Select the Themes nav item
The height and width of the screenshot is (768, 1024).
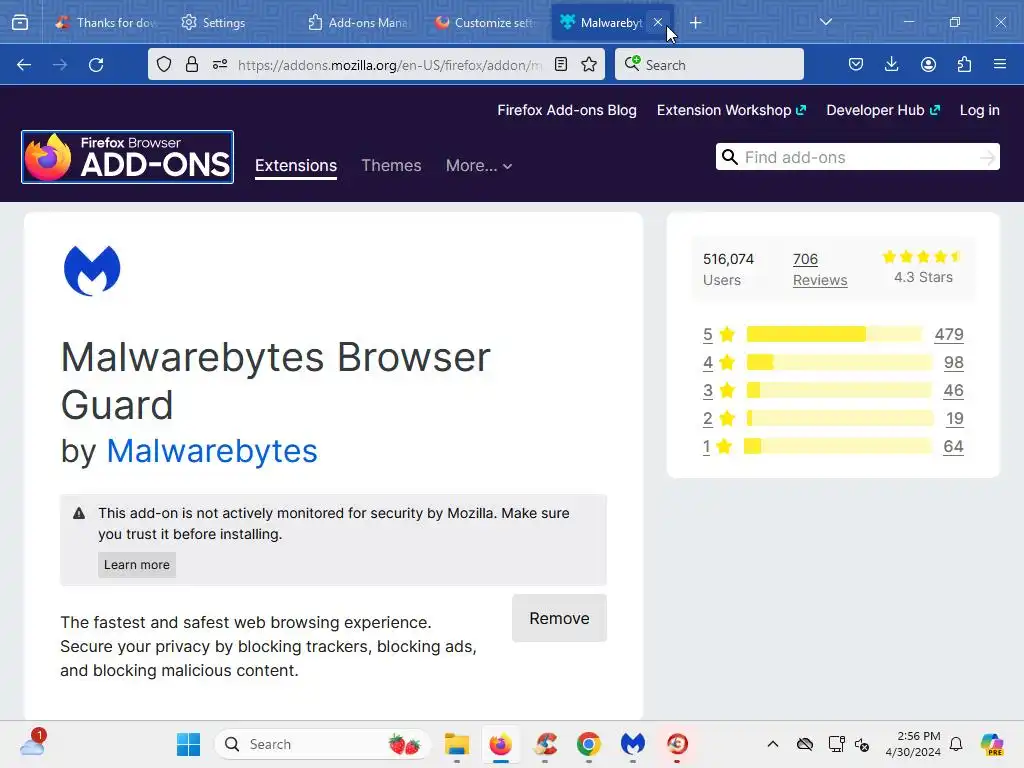pos(391,166)
